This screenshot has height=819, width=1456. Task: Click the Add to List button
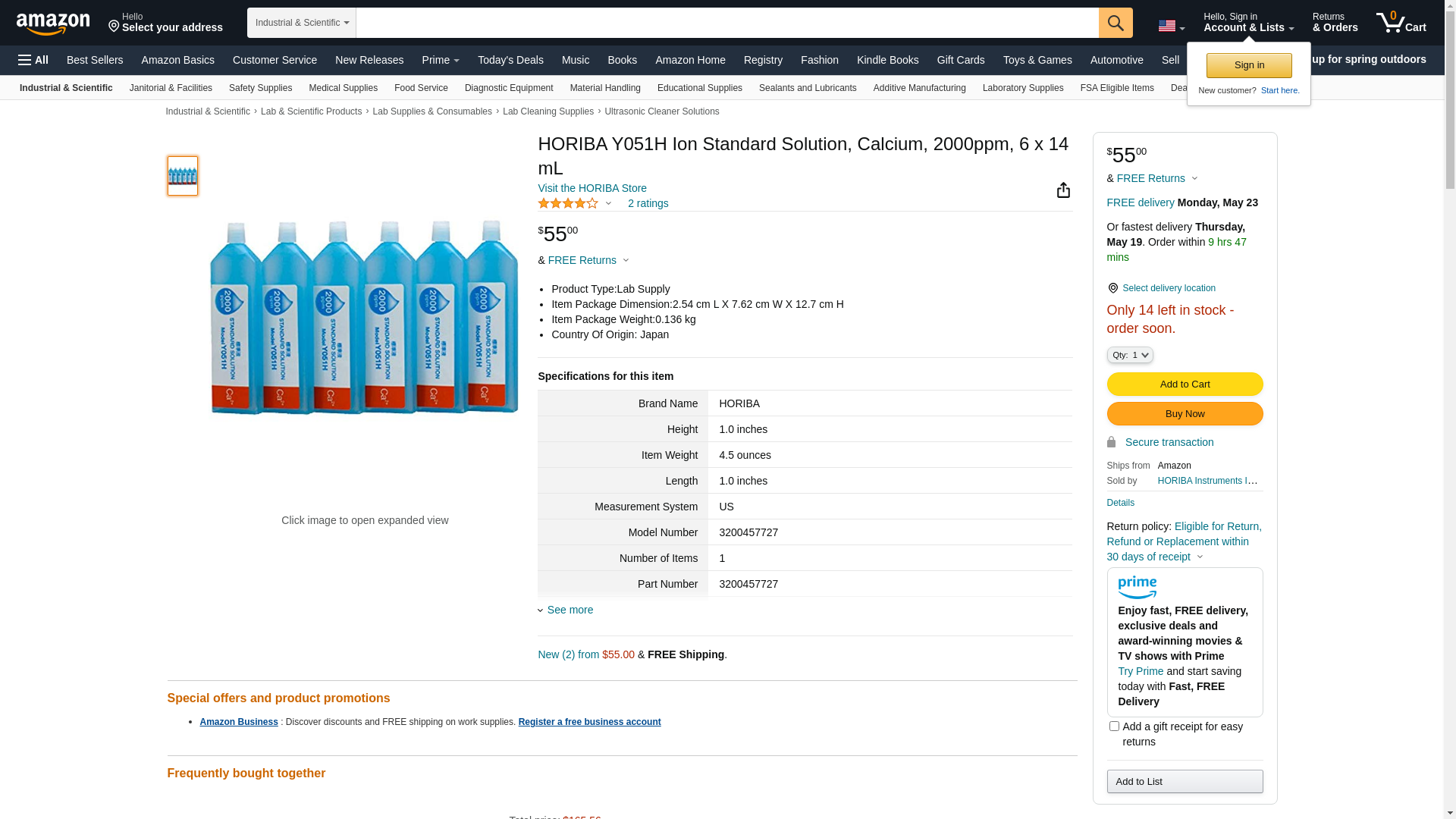pyautogui.click(x=1185, y=782)
